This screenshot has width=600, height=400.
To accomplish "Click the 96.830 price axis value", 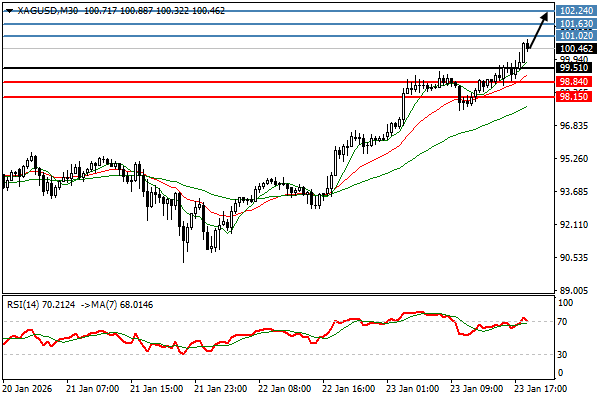I will (x=574, y=126).
